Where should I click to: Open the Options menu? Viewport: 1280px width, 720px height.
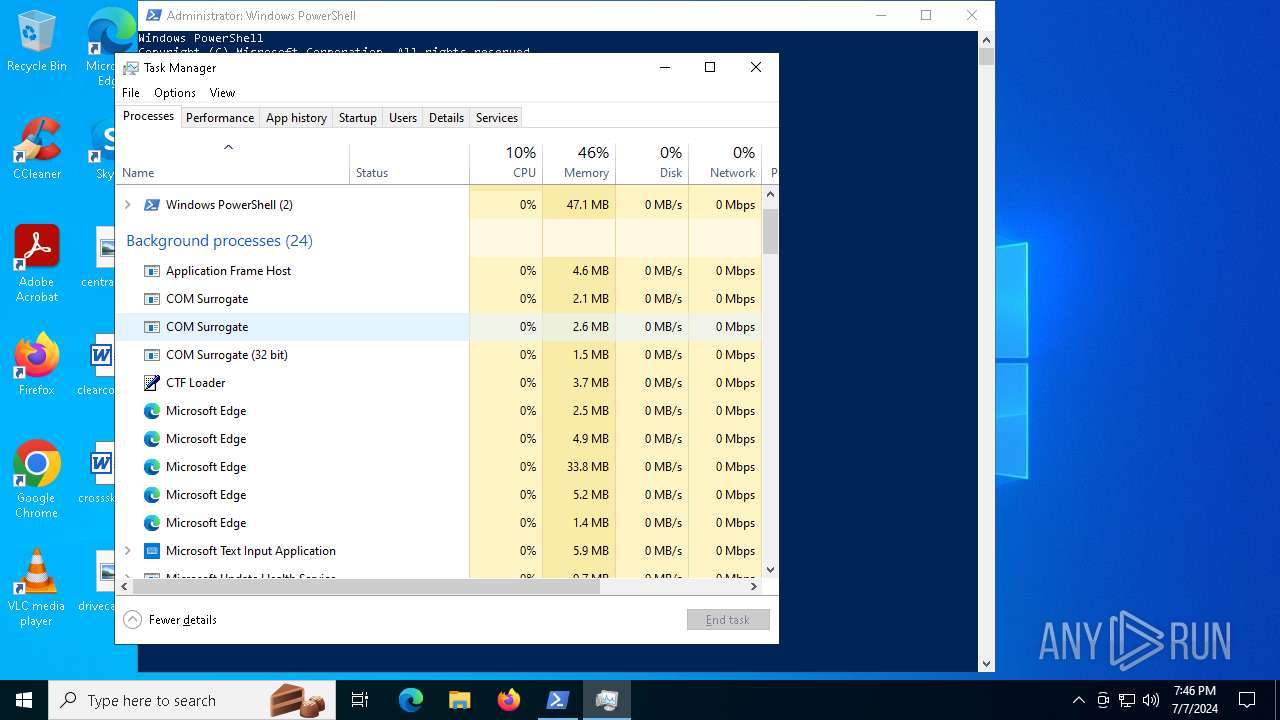(175, 93)
